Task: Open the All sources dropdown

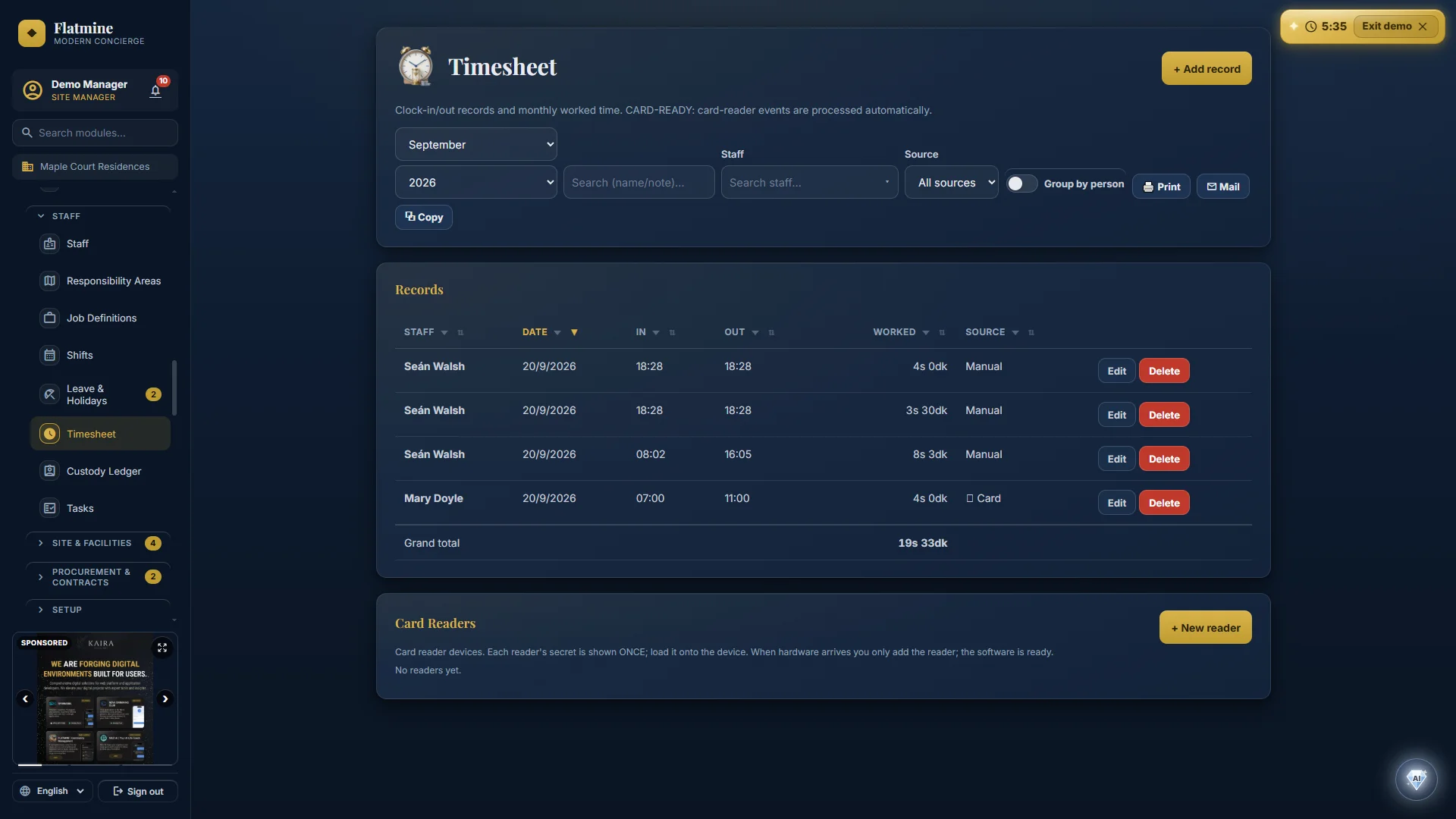Action: point(951,182)
